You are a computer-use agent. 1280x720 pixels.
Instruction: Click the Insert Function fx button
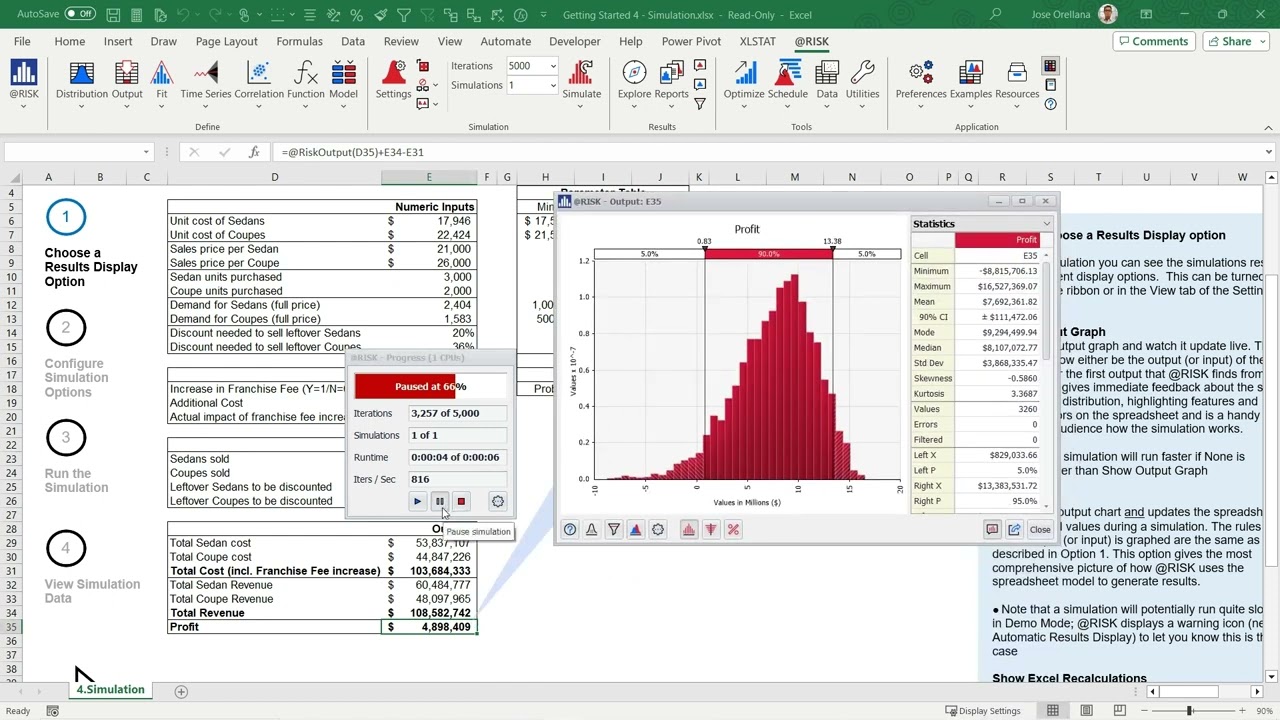254,152
